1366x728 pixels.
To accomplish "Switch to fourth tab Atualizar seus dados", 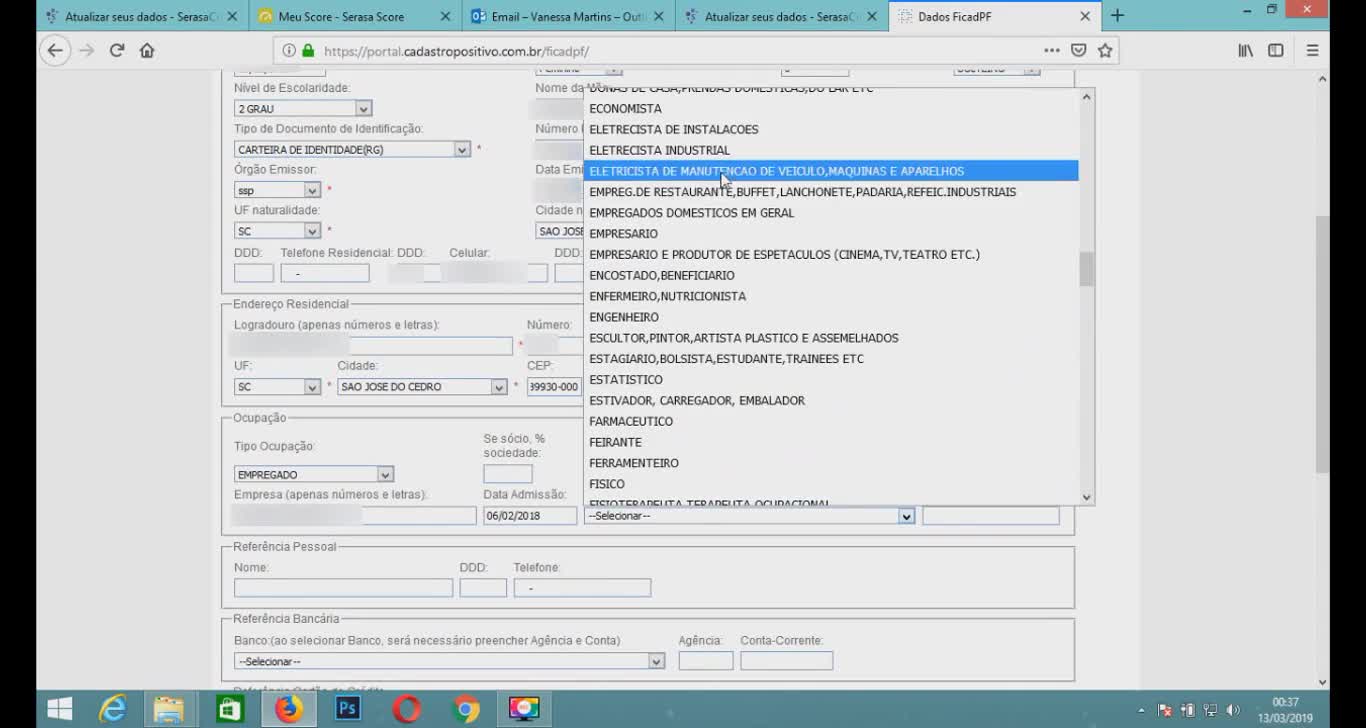I will coord(782,16).
